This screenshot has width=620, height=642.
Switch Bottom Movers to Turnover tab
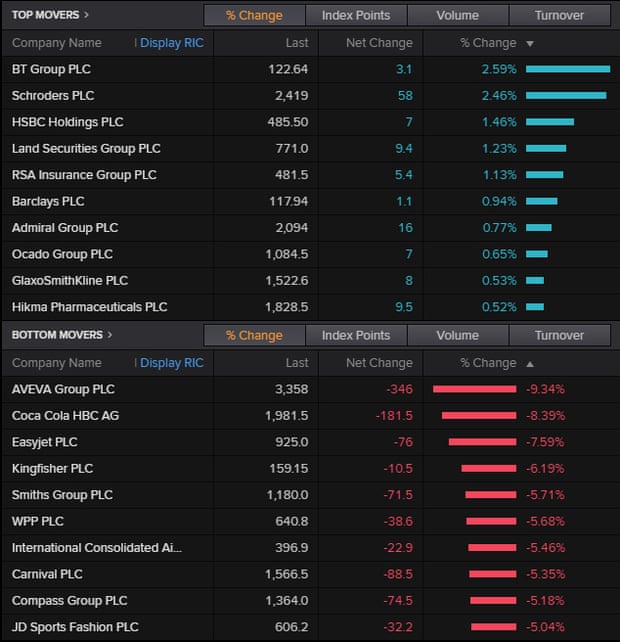coord(559,335)
